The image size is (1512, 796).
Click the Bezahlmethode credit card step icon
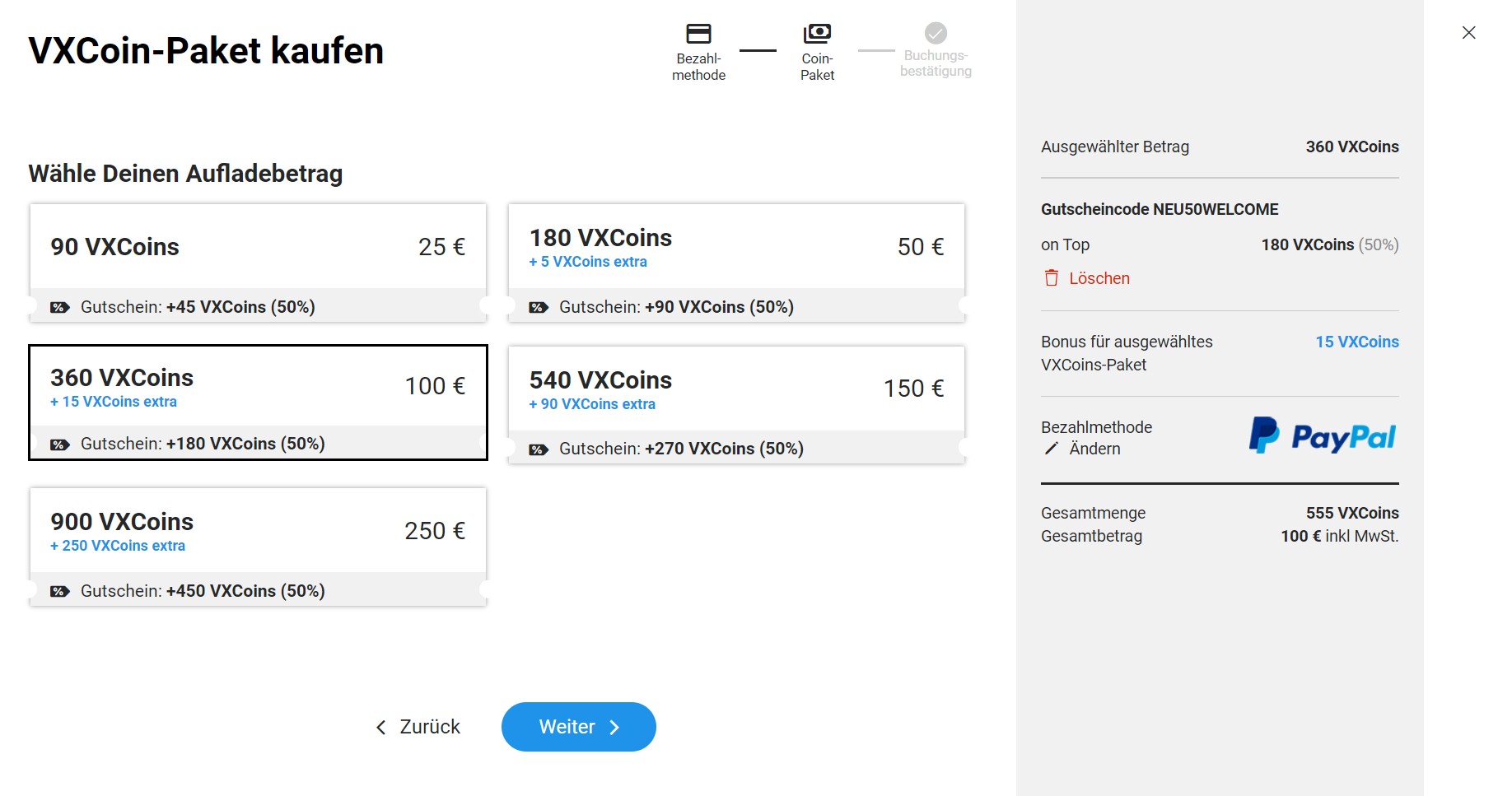pyautogui.click(x=698, y=32)
